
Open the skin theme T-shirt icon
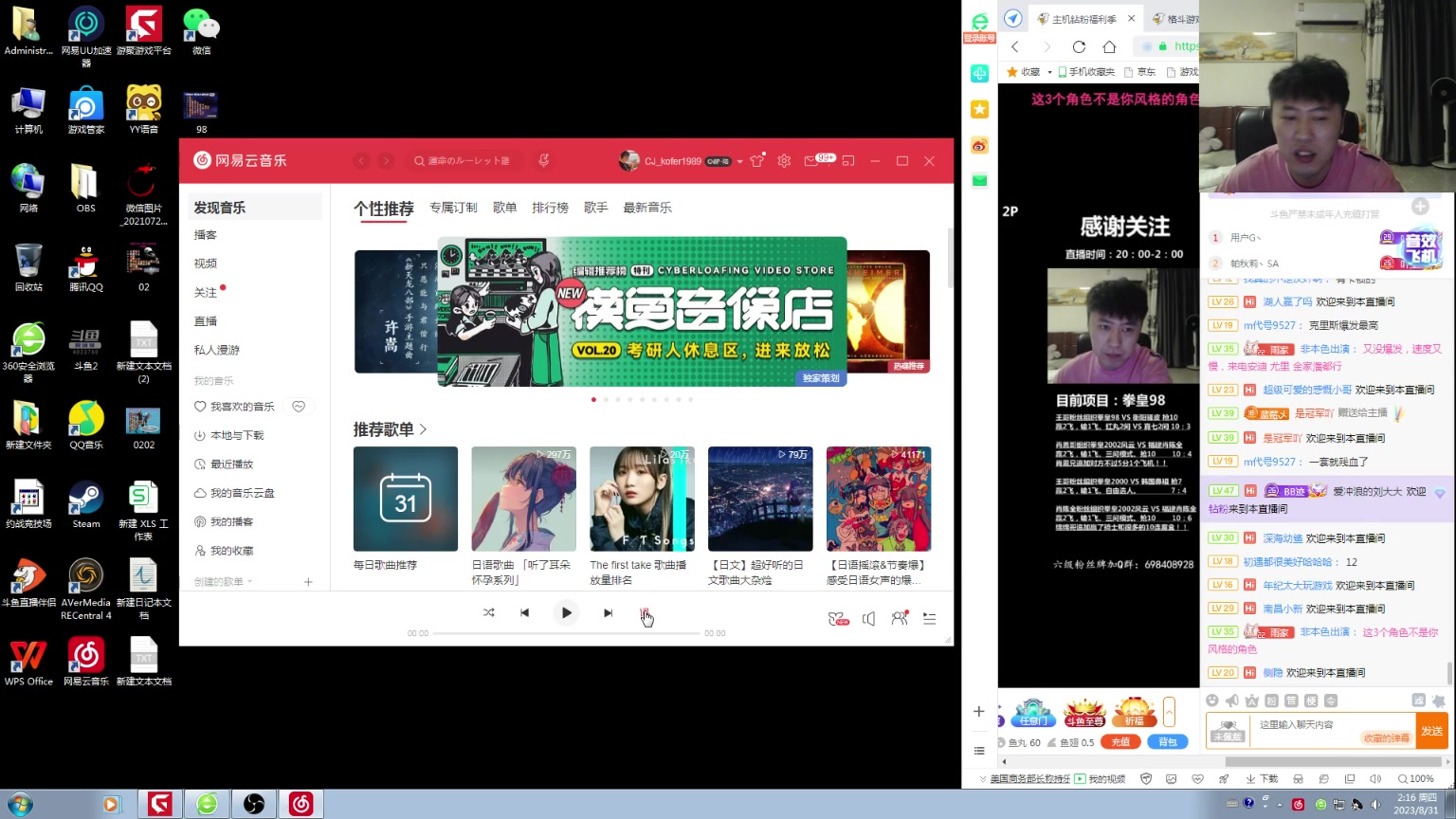tap(756, 161)
